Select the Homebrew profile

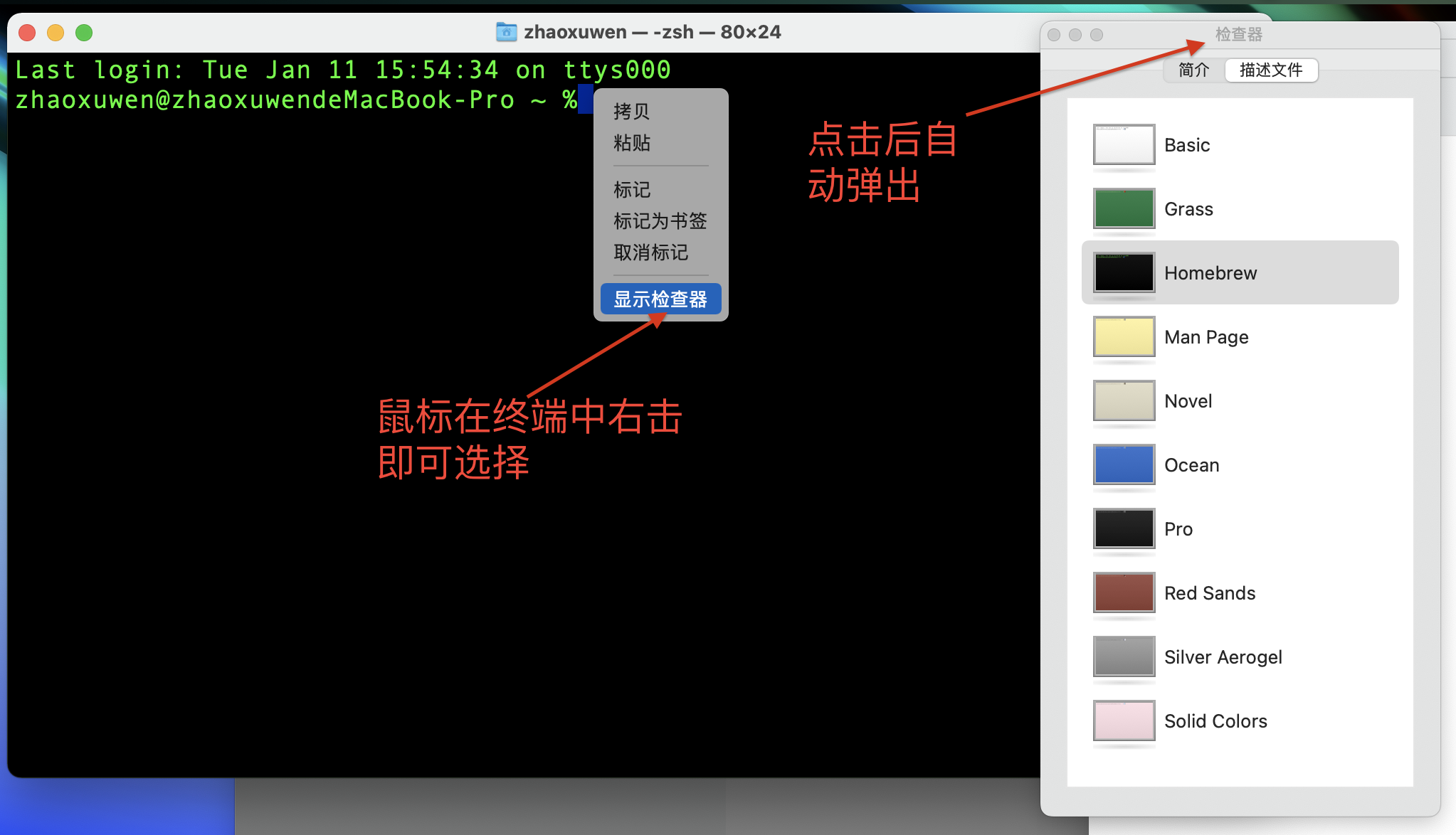tap(1123, 272)
